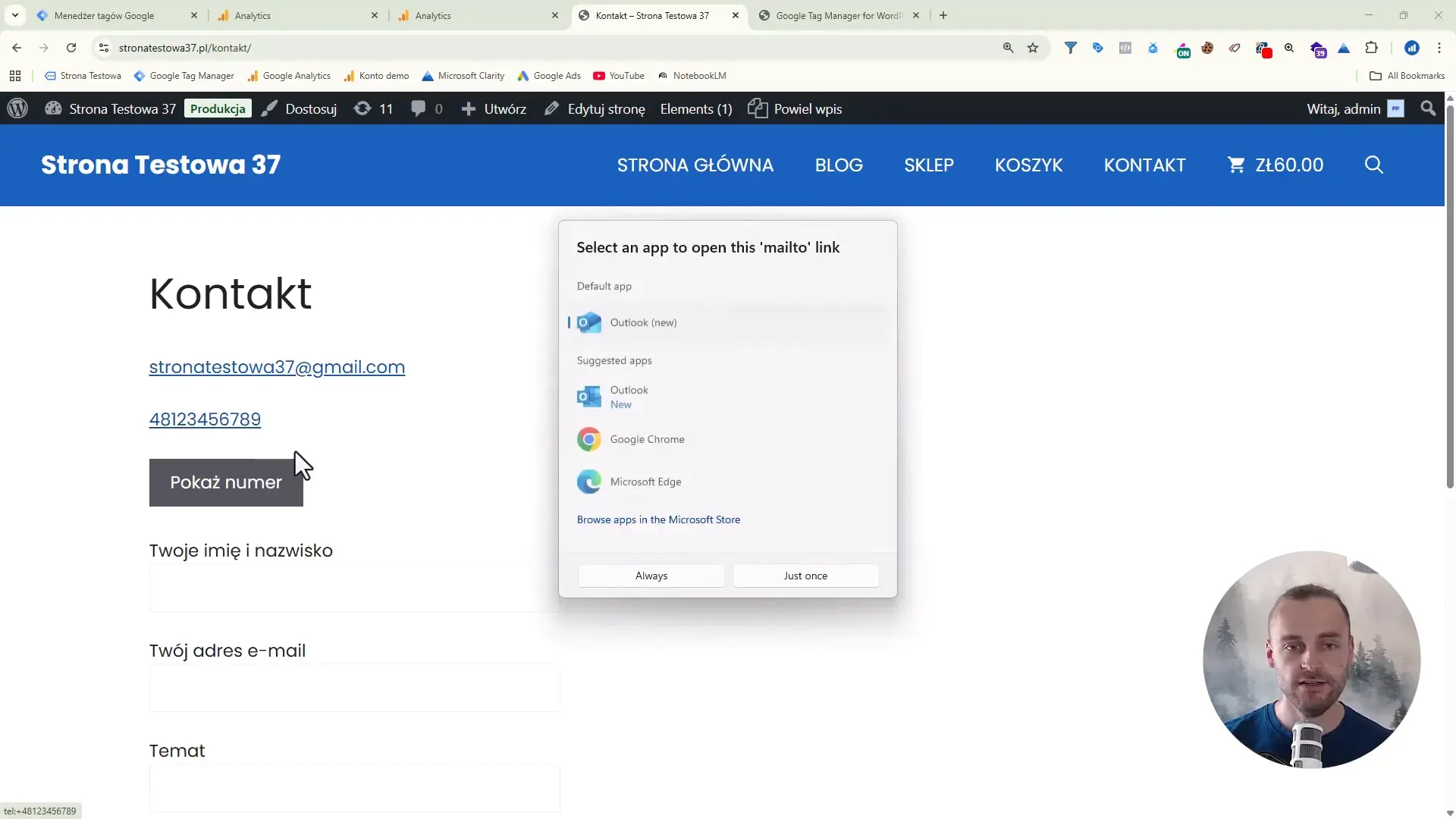The image size is (1456, 819).
Task: Open the Microsoft Clarity bookmark
Action: tap(463, 76)
